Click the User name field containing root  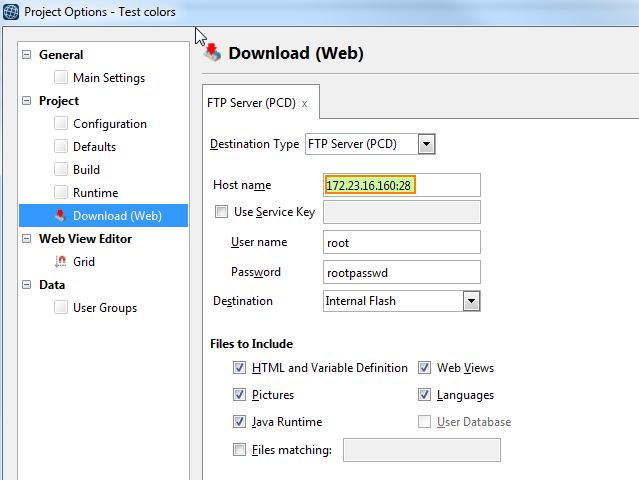pyautogui.click(x=402, y=242)
